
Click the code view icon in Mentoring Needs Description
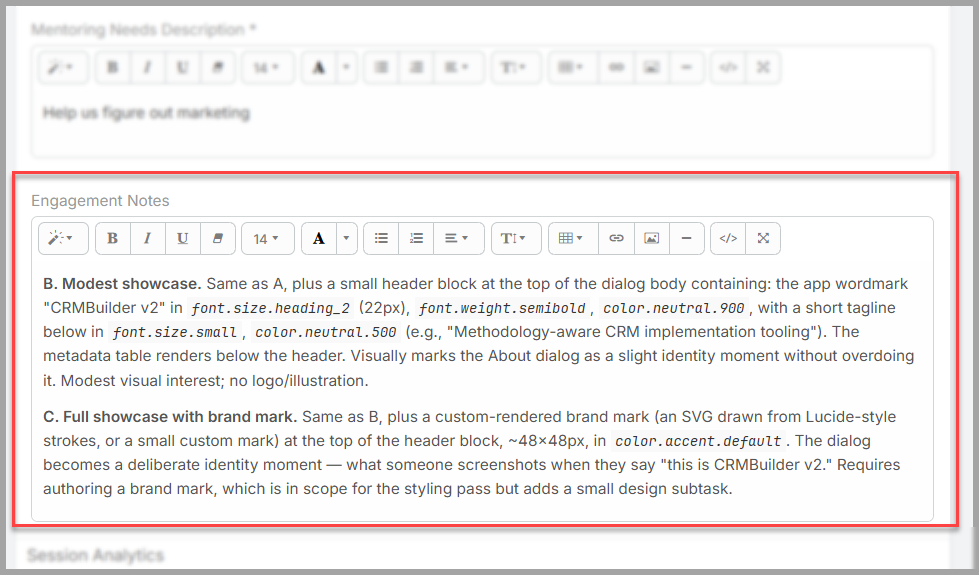[728, 67]
